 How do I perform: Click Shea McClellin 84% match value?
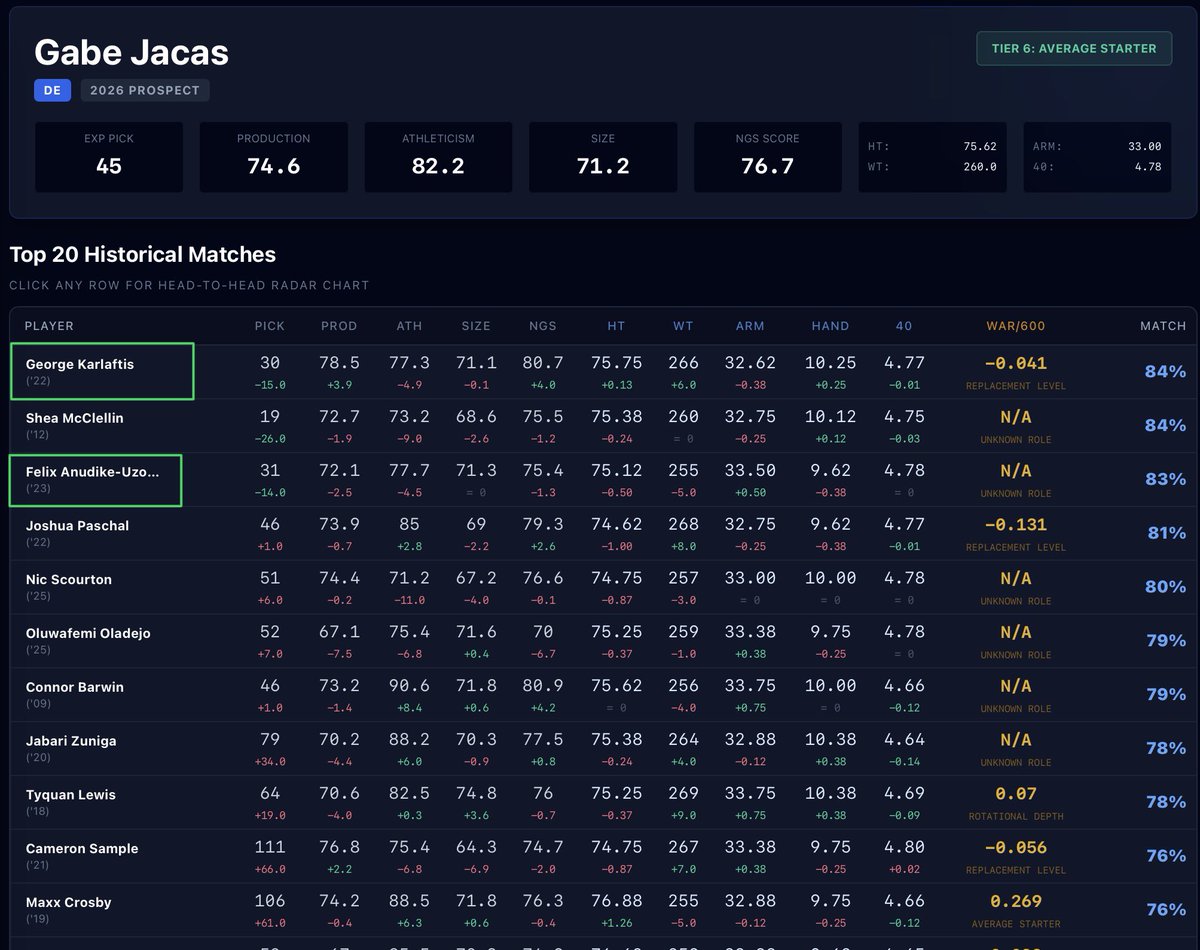pyautogui.click(x=1165, y=426)
